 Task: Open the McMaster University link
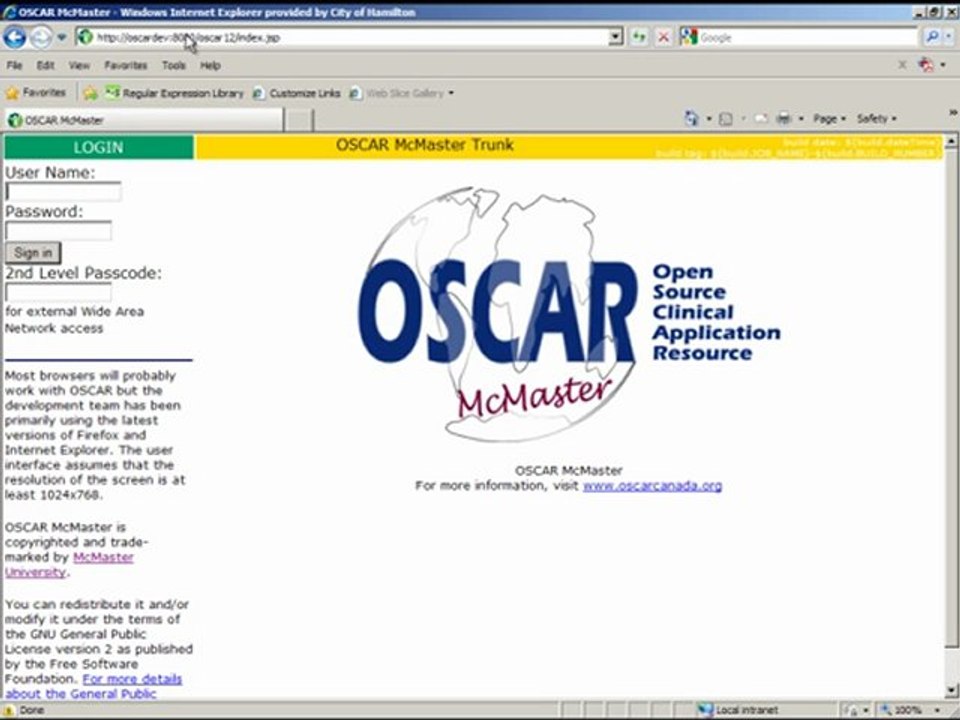click(x=69, y=564)
